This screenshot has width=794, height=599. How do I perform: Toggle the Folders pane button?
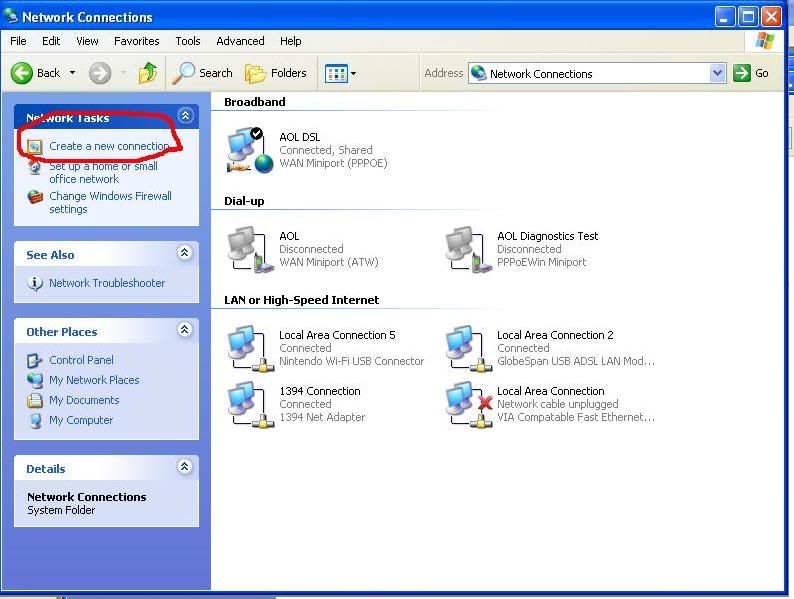pyautogui.click(x=276, y=73)
